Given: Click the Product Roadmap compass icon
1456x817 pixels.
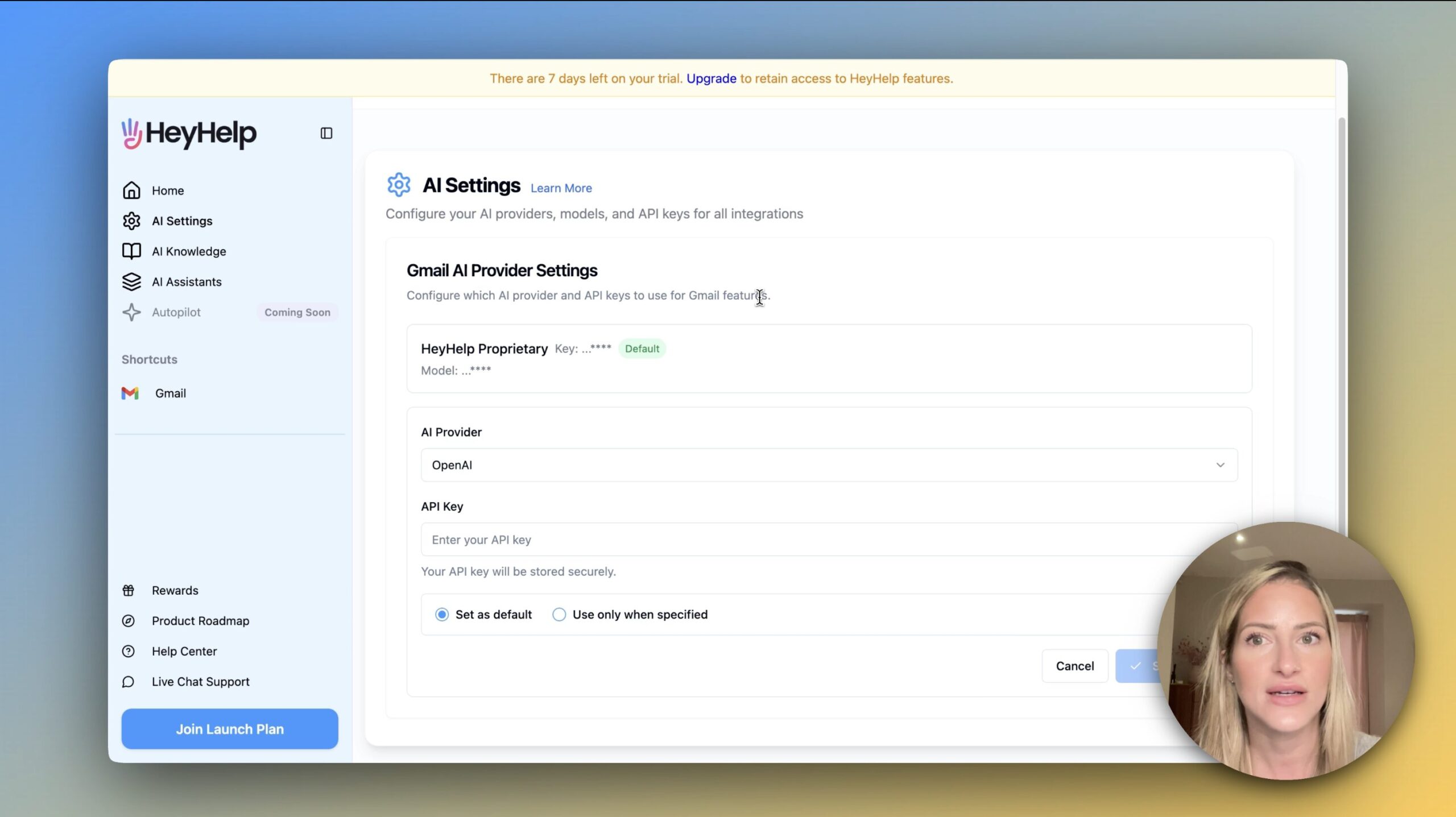Looking at the screenshot, I should pos(129,621).
